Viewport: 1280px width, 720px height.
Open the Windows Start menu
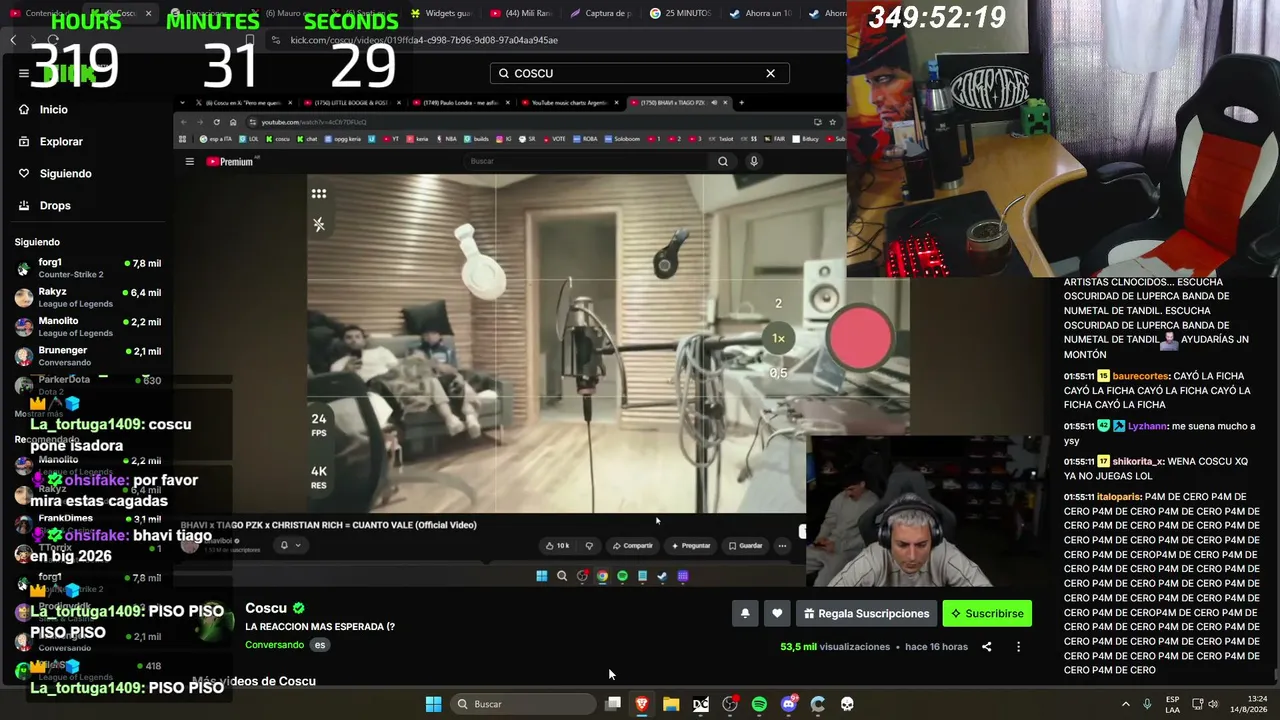433,704
